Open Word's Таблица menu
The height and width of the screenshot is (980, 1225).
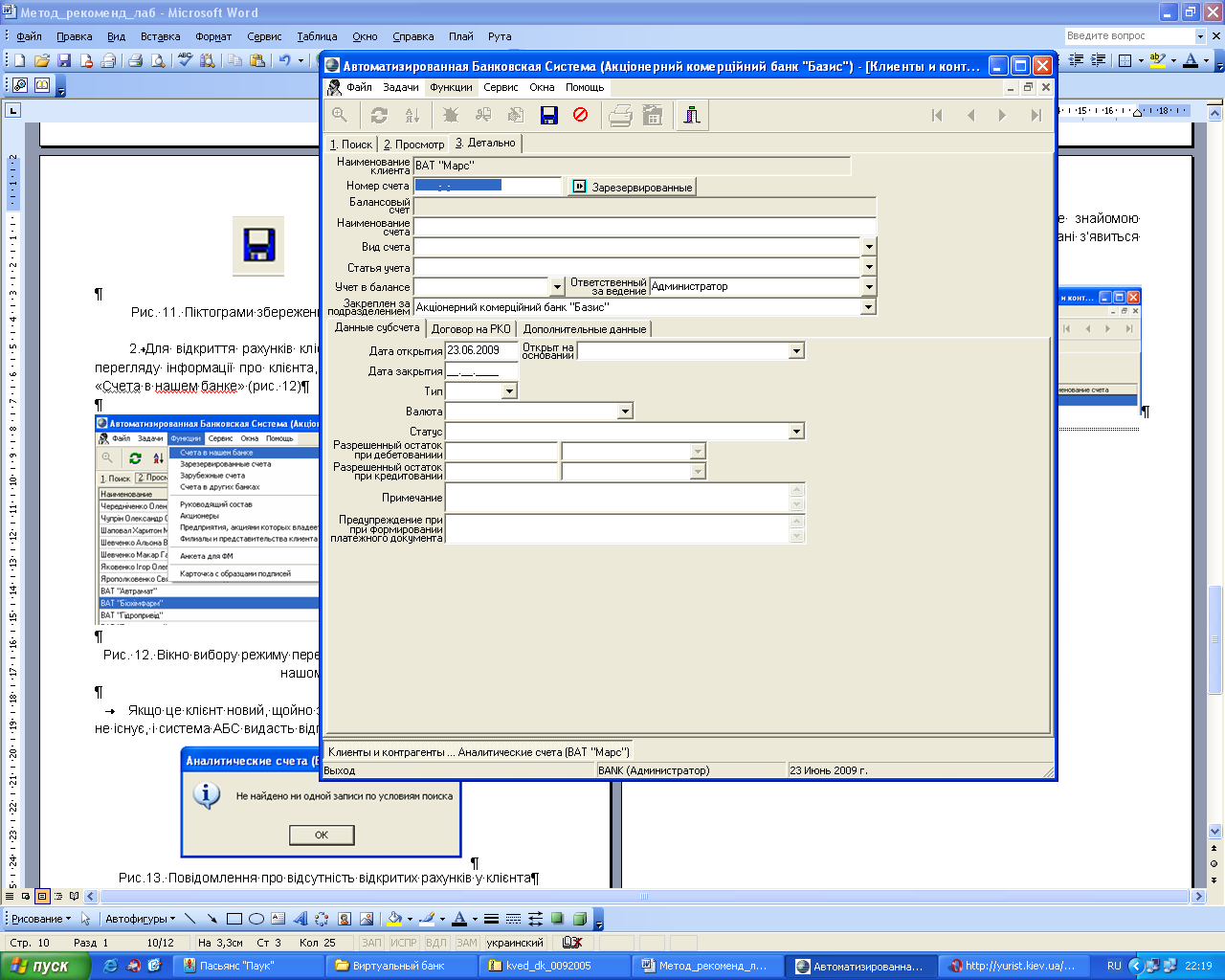coord(317,36)
